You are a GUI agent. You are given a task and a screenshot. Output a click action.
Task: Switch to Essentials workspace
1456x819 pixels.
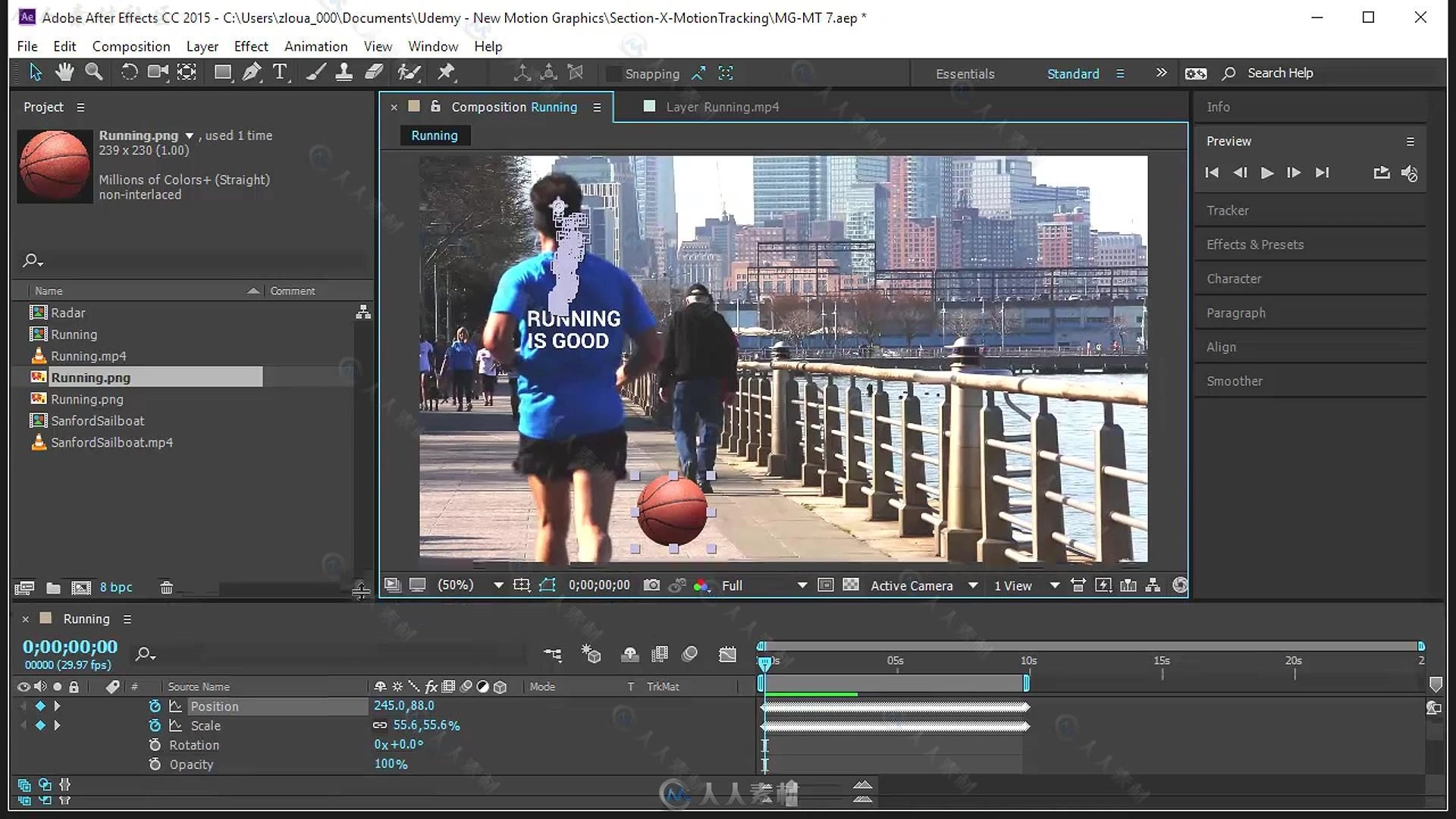[x=965, y=74]
